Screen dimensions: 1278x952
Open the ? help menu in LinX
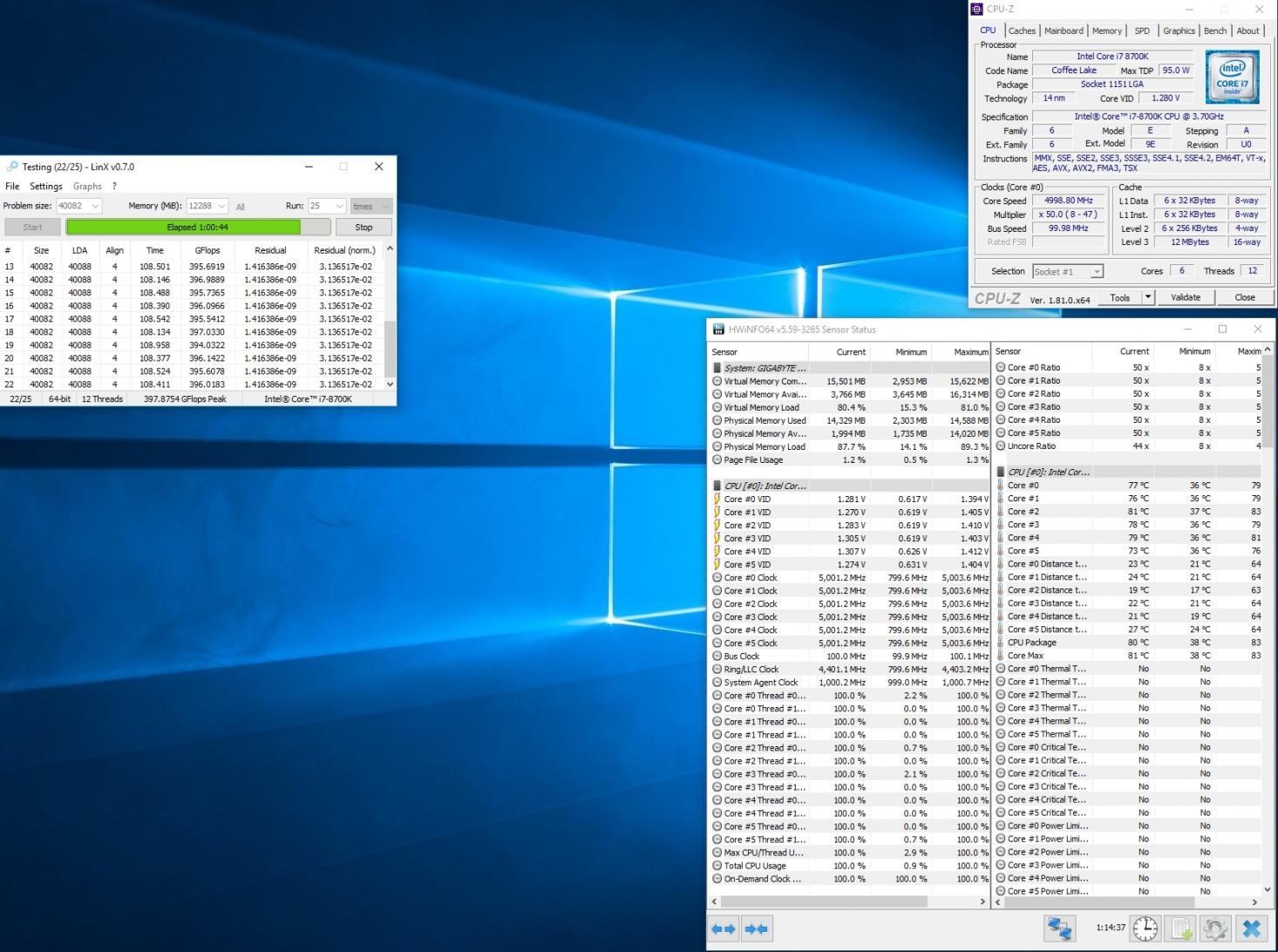tap(114, 187)
